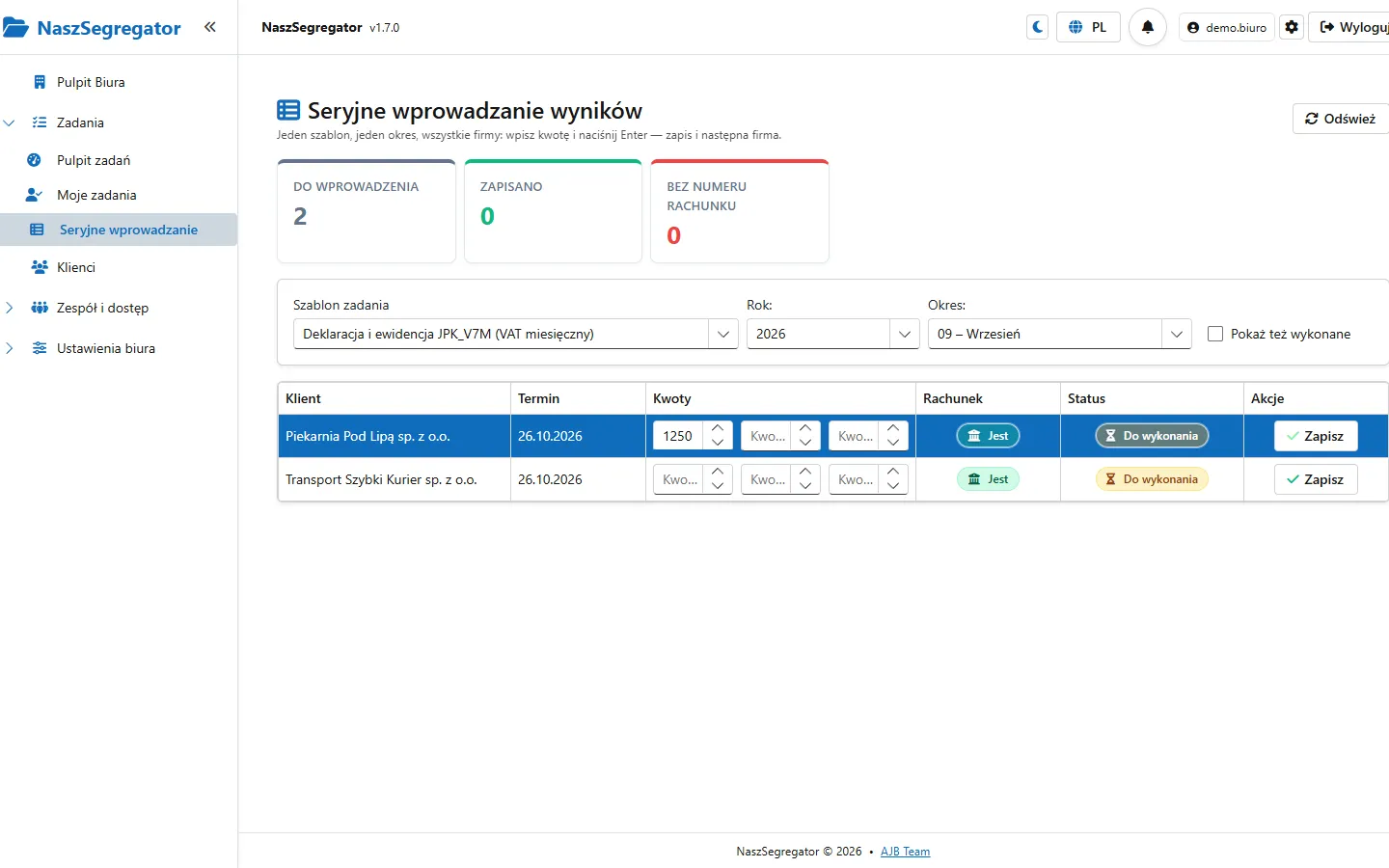Click the NaszSegregator folder logo
The height and width of the screenshot is (868, 1389).
tap(15, 27)
